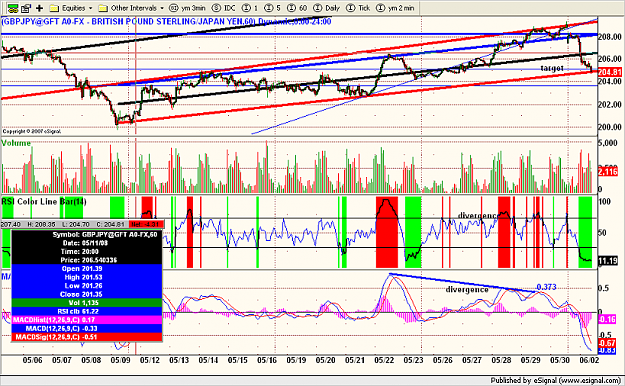Viewport: 625px width, 386px height.
Task: Open the properties window icon in toolbar
Action: point(26,8)
